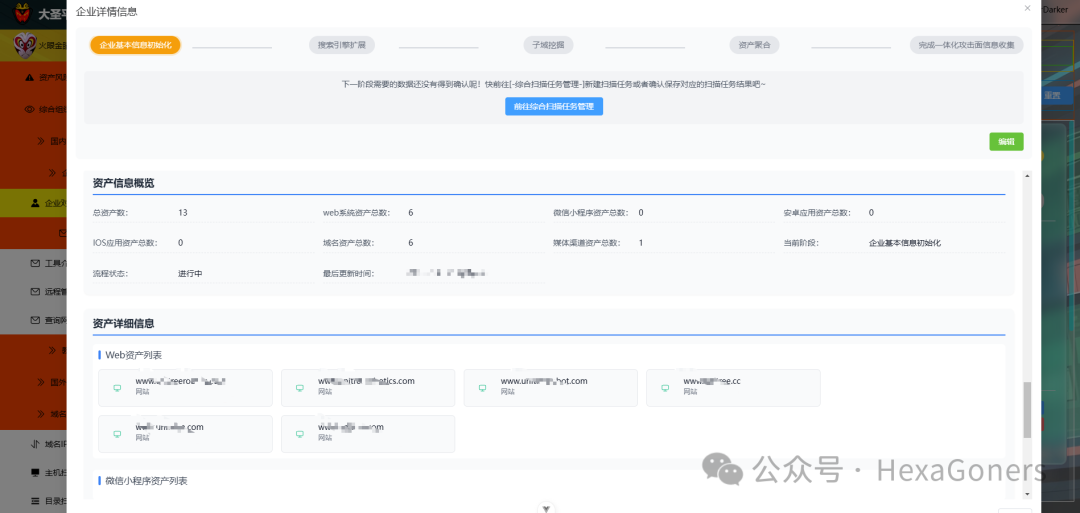
Task: Select the 子域挖掘 step
Action: coord(548,45)
